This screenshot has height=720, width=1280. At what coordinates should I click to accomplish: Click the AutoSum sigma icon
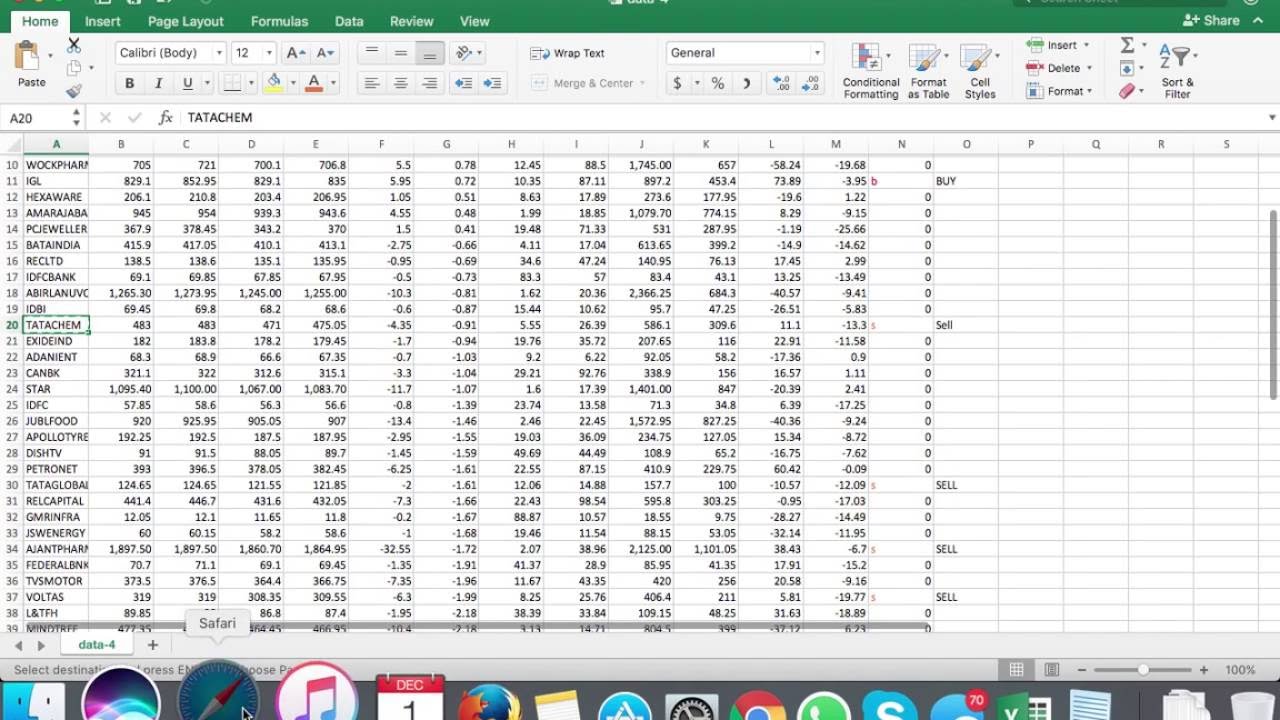click(1128, 45)
